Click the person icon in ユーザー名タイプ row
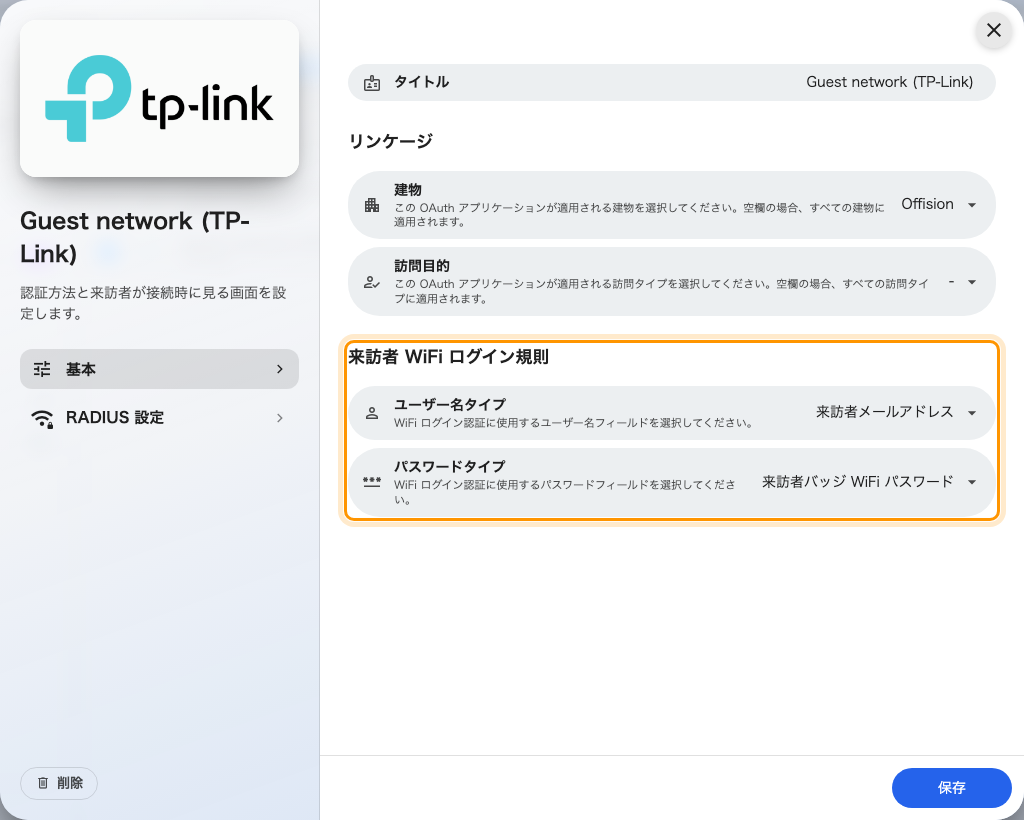The height and width of the screenshot is (820, 1024). point(372,413)
